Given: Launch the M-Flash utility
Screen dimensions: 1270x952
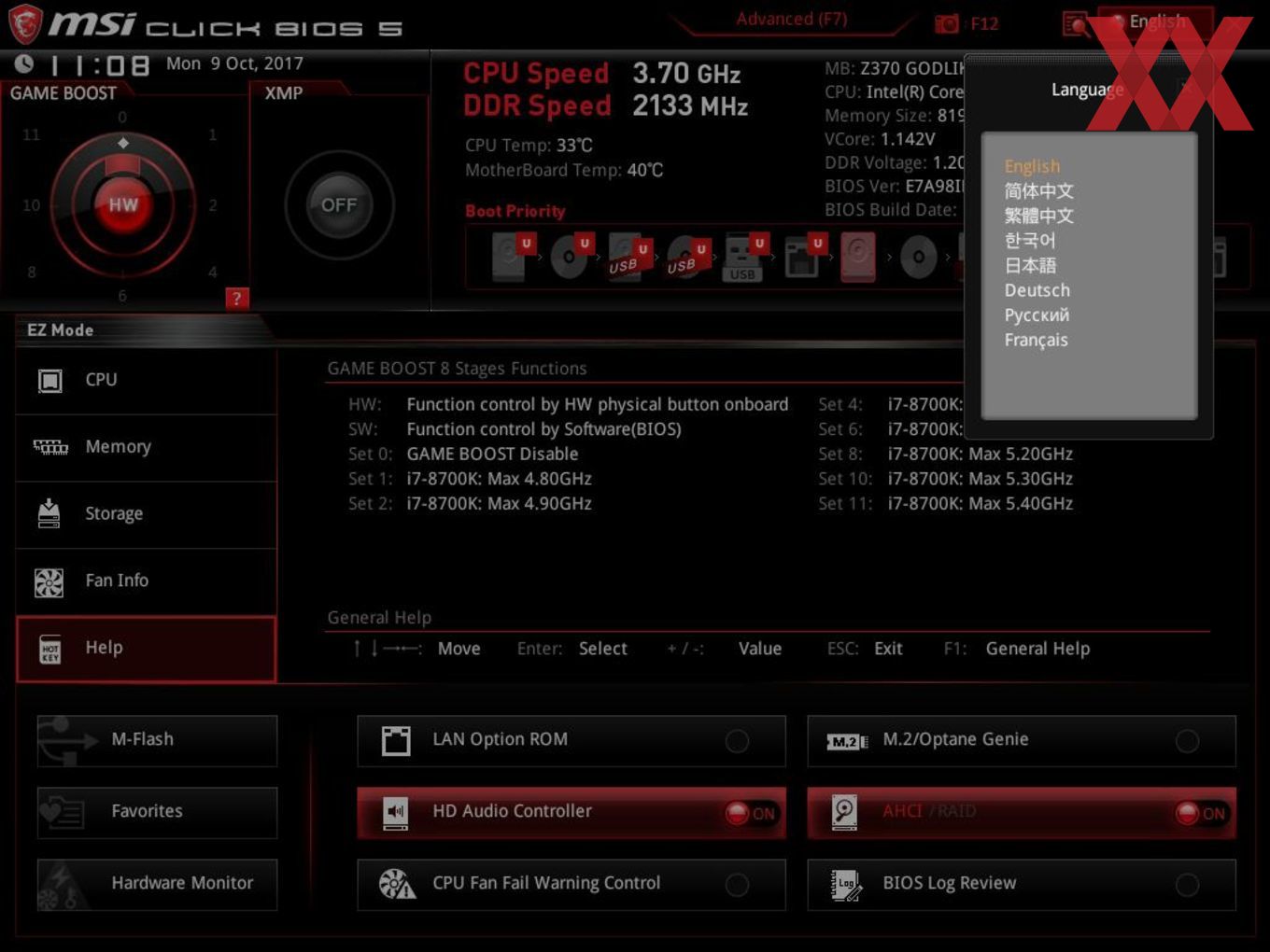Looking at the screenshot, I should click(157, 740).
